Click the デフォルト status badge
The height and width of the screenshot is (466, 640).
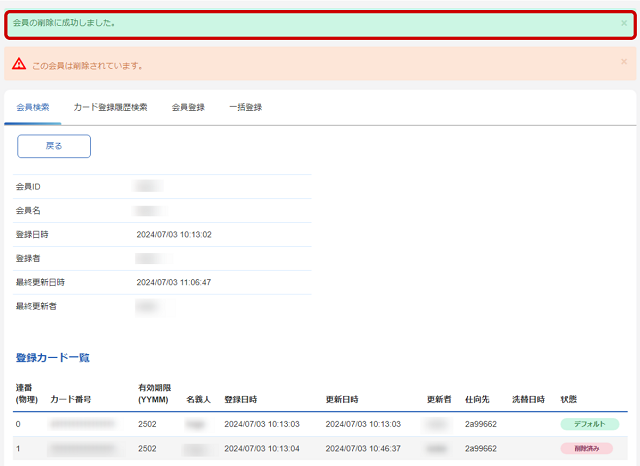589,424
